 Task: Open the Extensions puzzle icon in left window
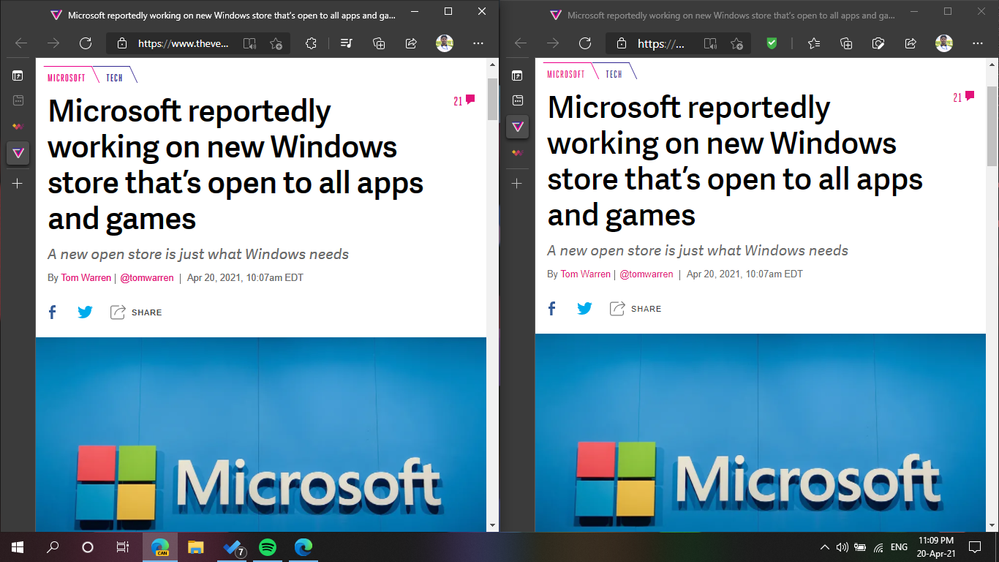311,43
